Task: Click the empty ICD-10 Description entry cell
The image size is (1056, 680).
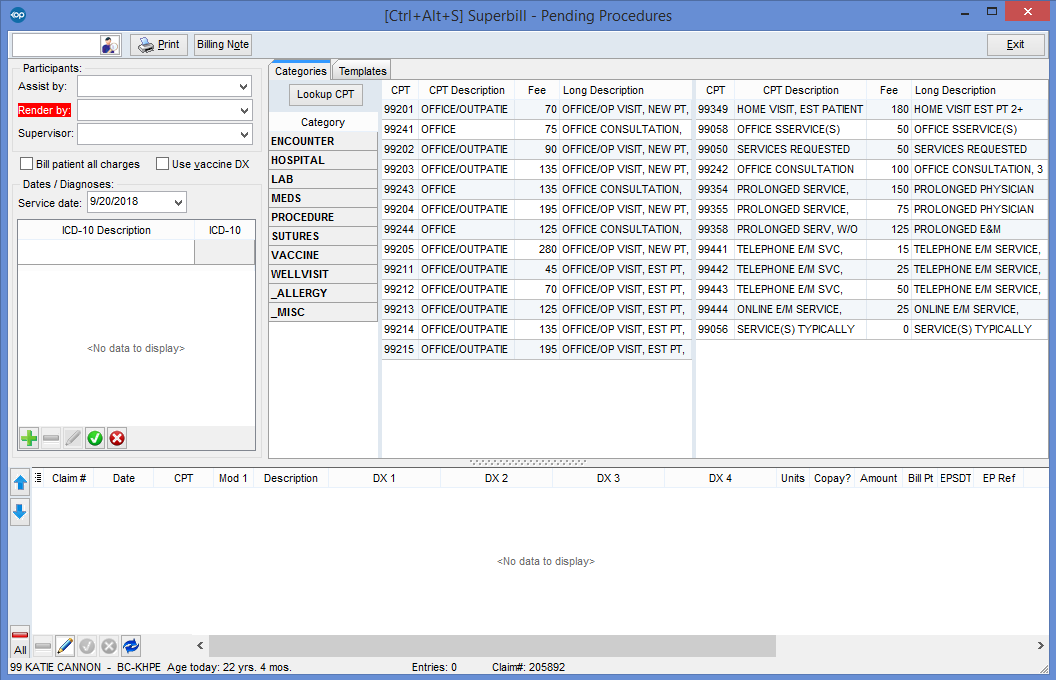Action: [x=106, y=252]
